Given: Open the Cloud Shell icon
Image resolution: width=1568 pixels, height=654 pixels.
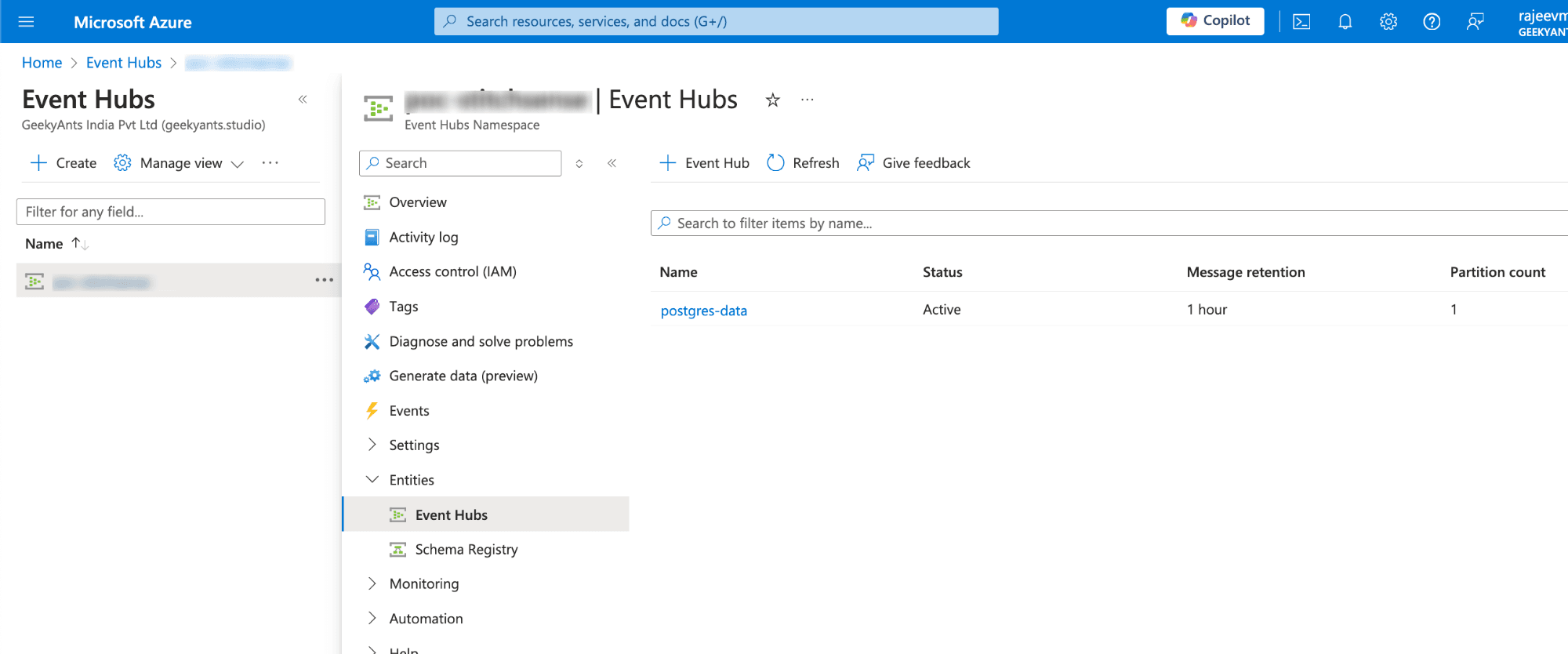Looking at the screenshot, I should (x=1301, y=22).
